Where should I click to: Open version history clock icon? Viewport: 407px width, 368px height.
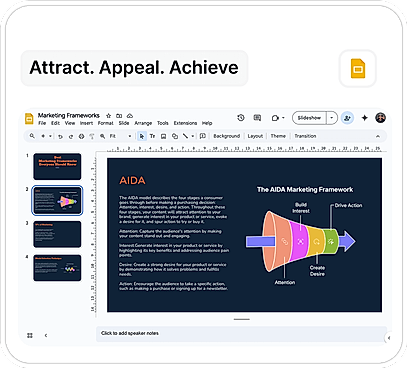coord(241,118)
